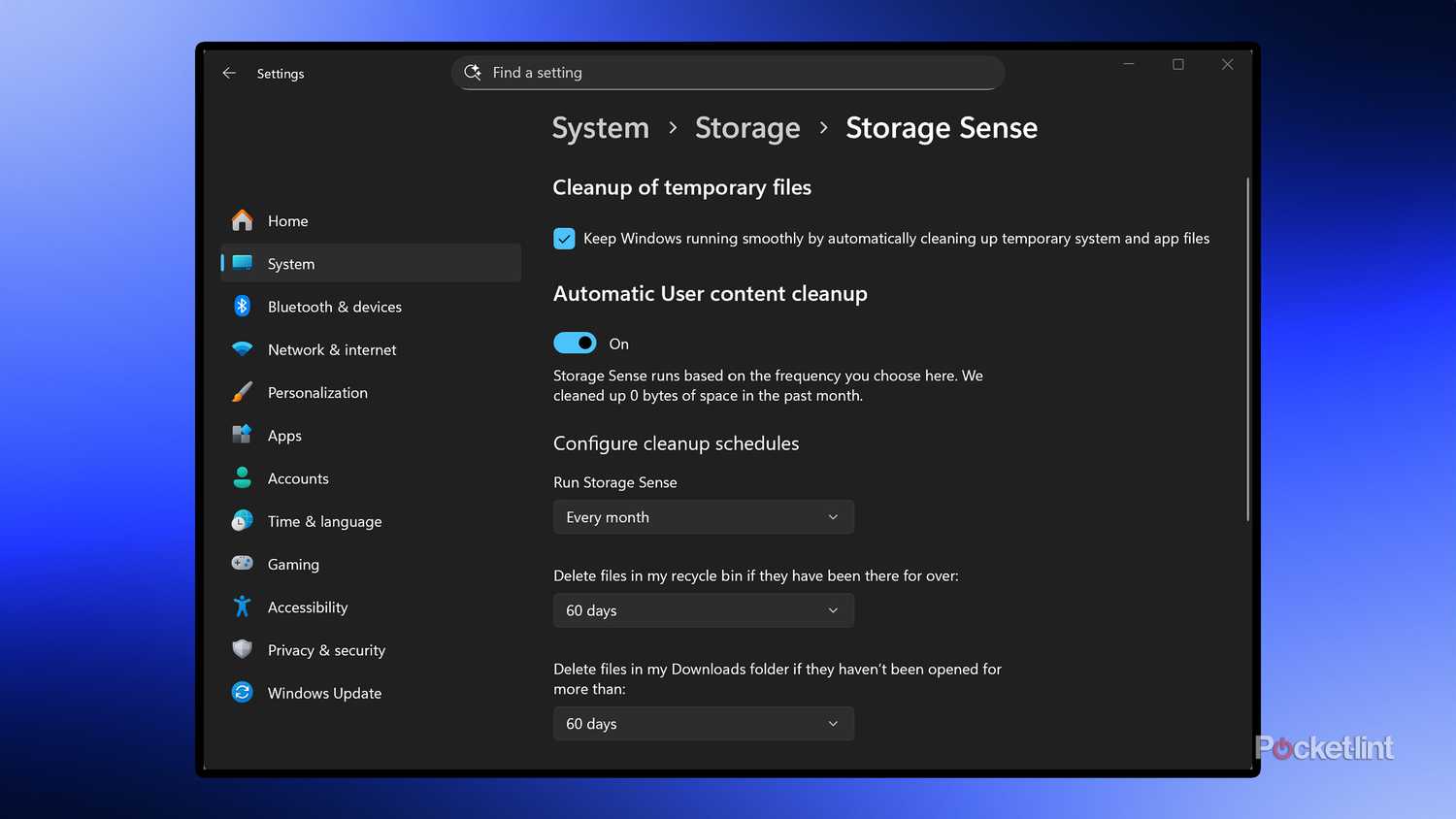Toggle off Automatic User content cleanup
The height and width of the screenshot is (819, 1456).
click(x=575, y=343)
